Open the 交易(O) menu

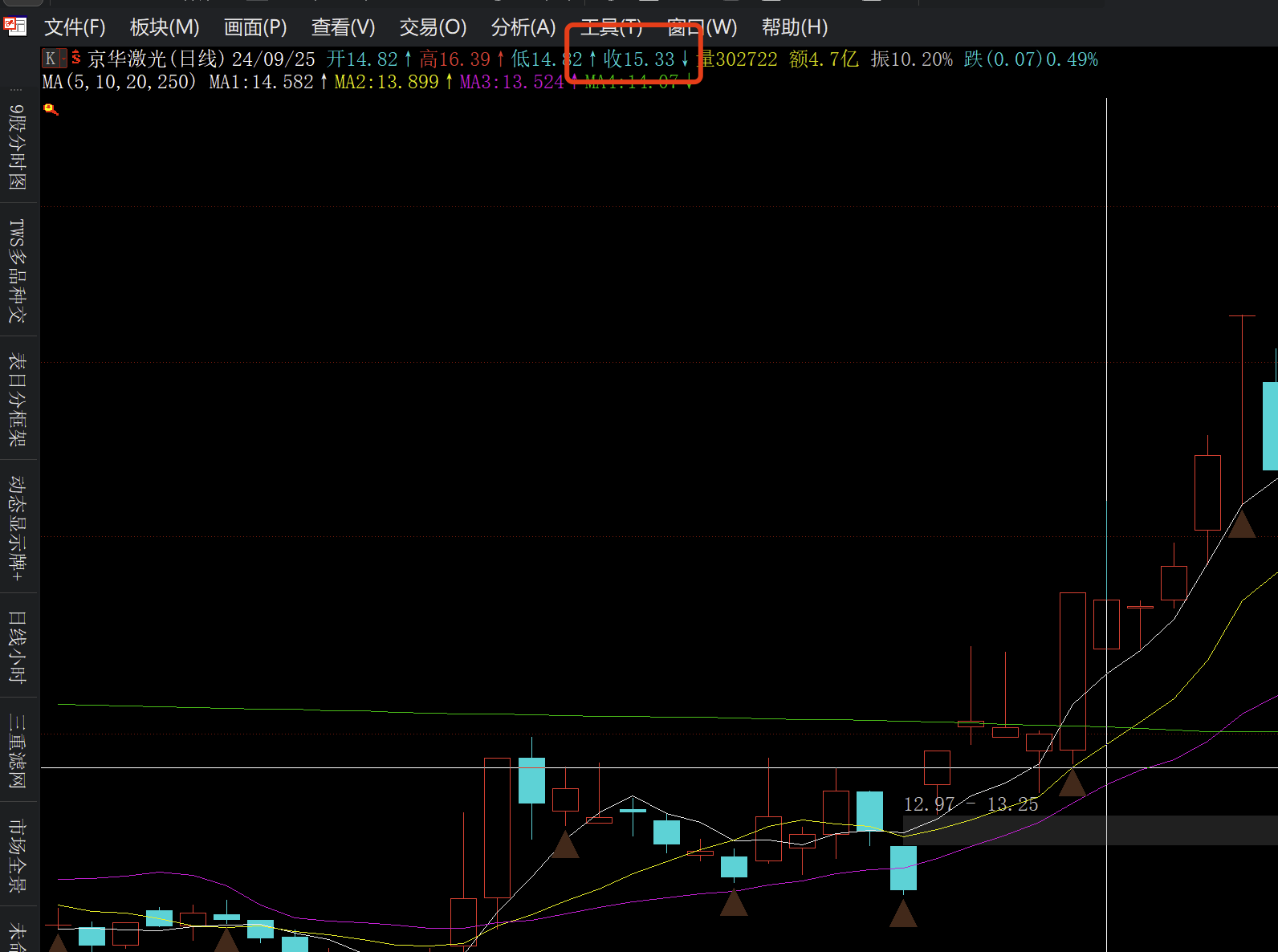[x=433, y=27]
